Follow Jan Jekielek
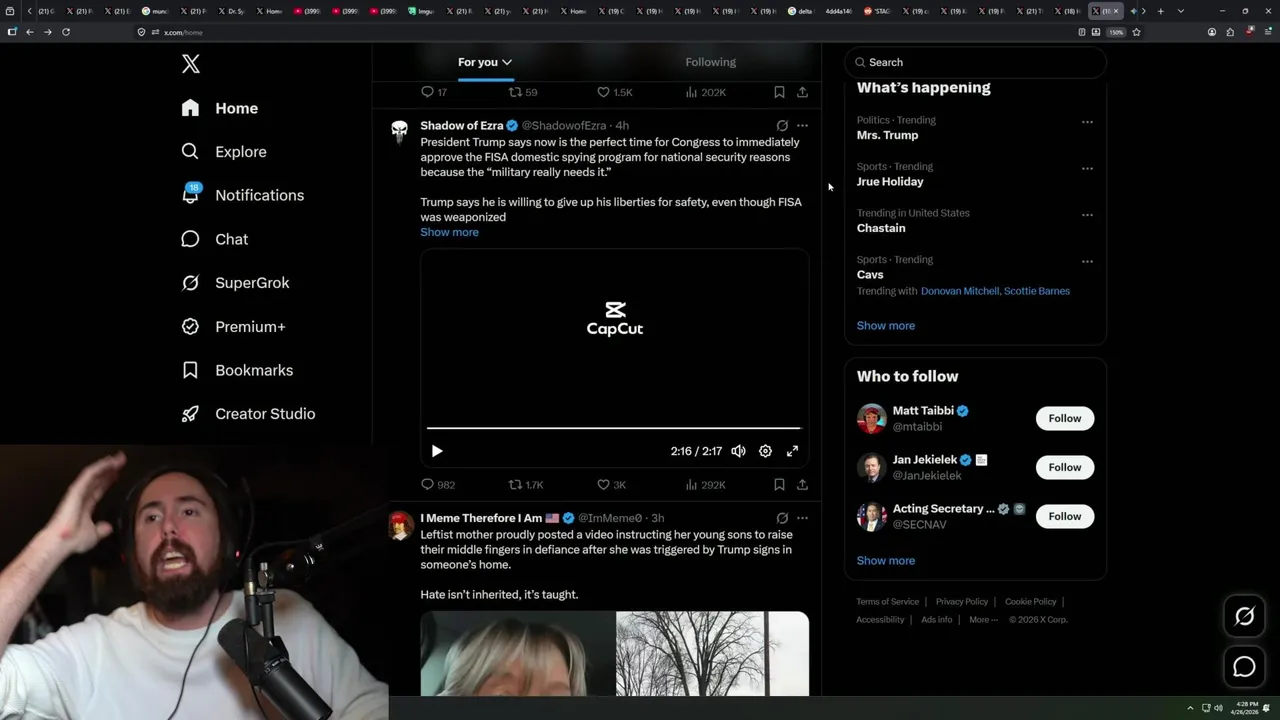The height and width of the screenshot is (720, 1280). pyautogui.click(x=1065, y=467)
